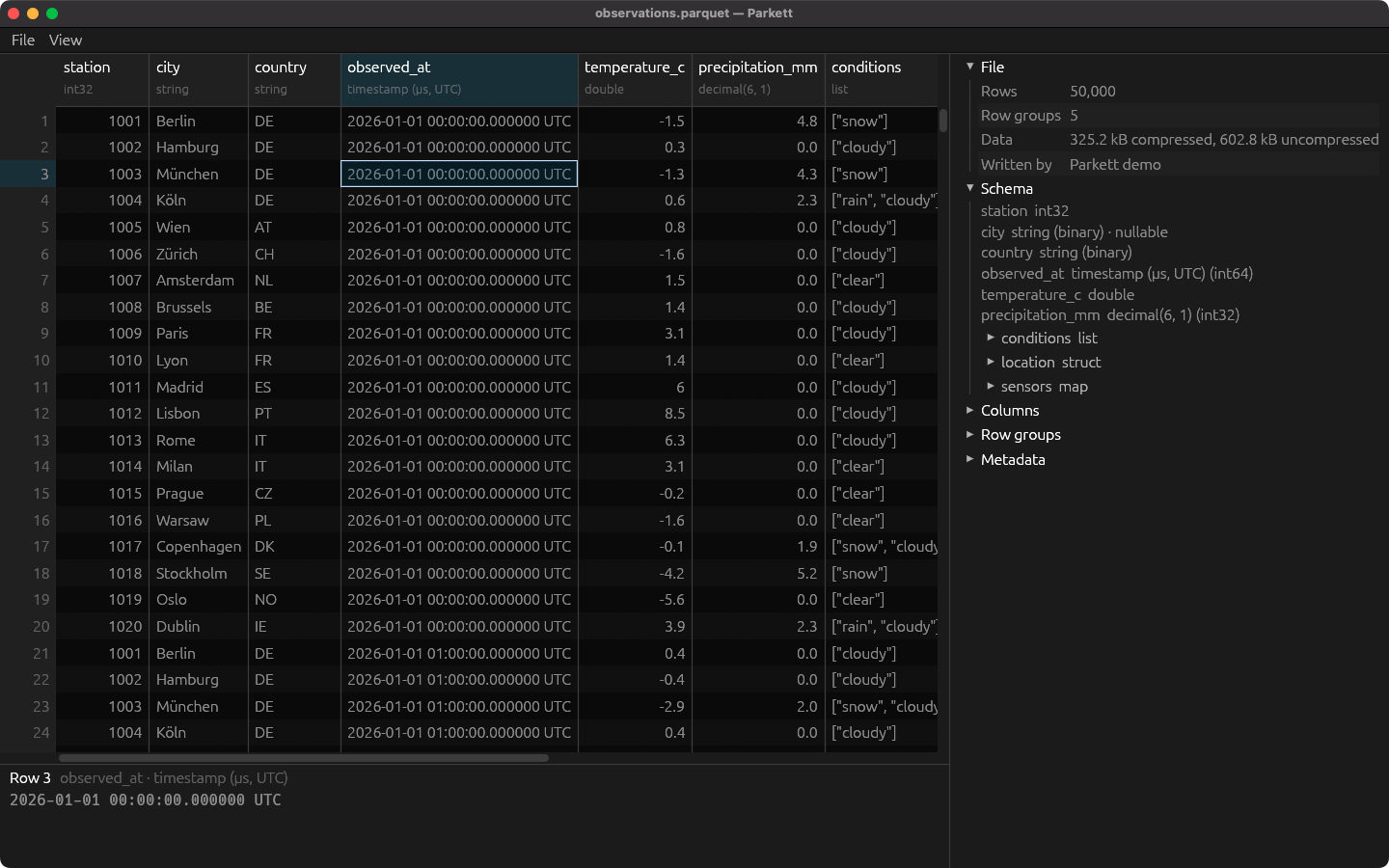1389x868 pixels.
Task: Select temperature value -5.6 for Oslo
Action: pos(635,600)
